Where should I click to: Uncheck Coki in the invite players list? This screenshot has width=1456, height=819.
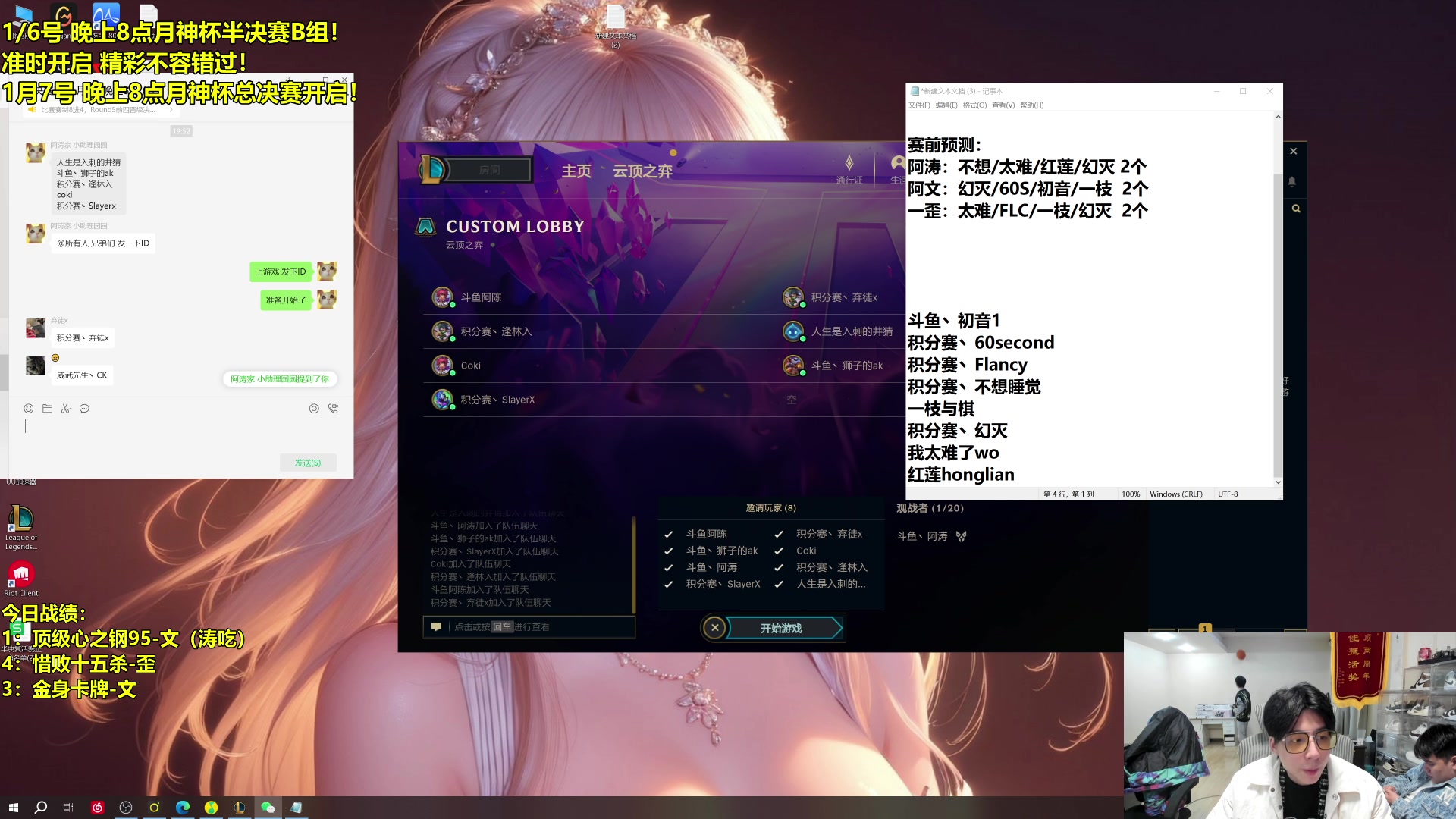pyautogui.click(x=779, y=551)
